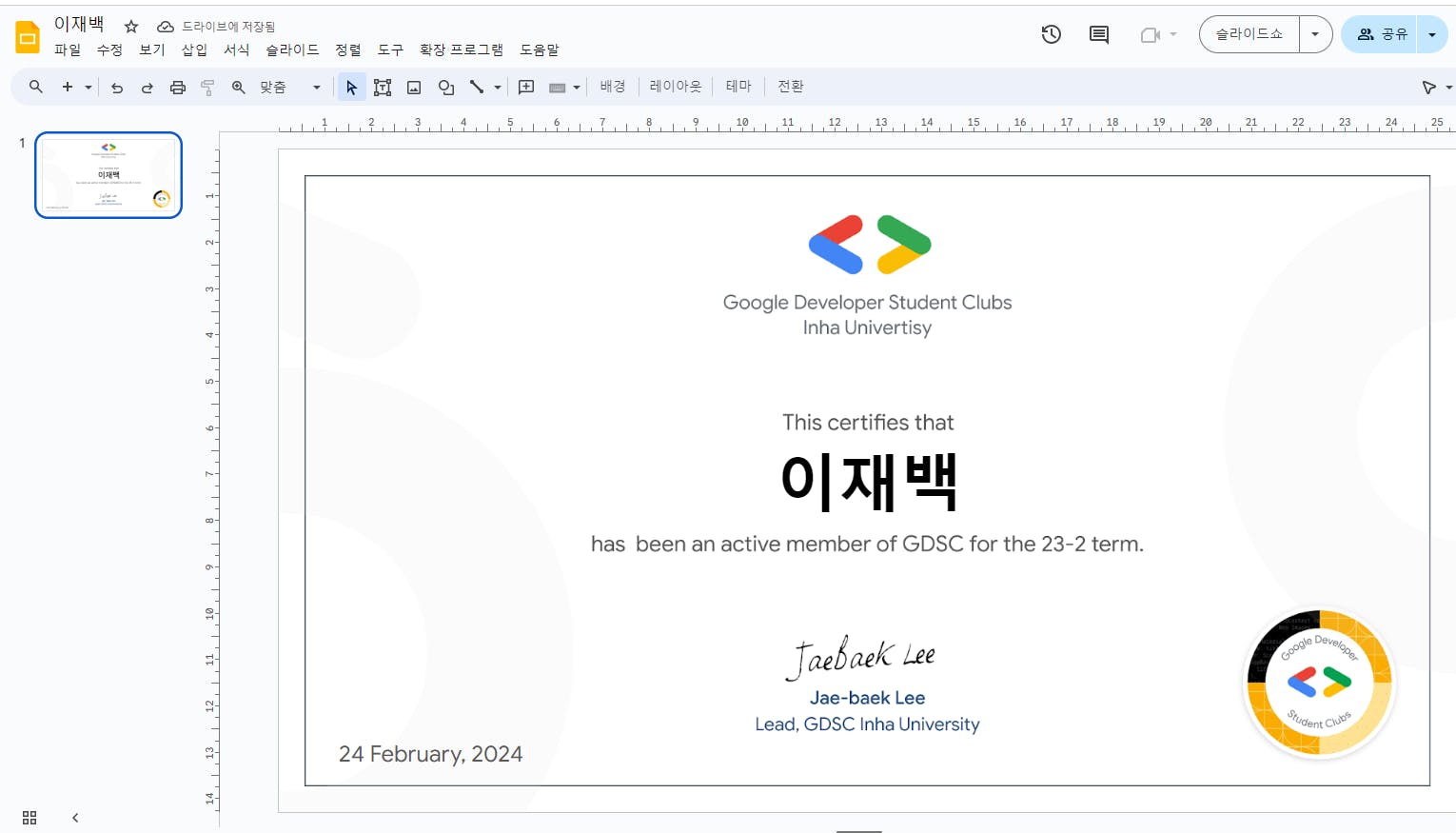
Task: Add a comment with the toolbar icon
Action: tap(526, 88)
